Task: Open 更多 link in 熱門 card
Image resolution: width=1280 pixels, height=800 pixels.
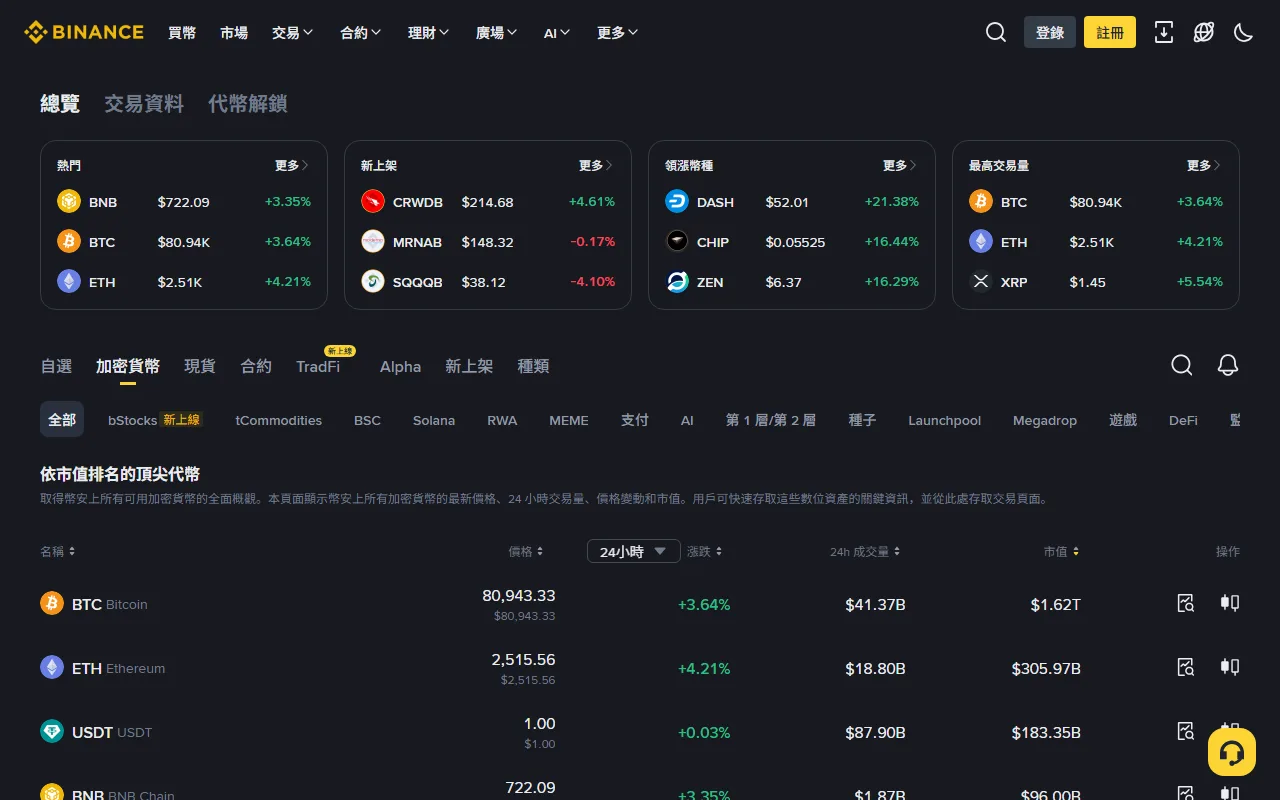Action: click(292, 165)
